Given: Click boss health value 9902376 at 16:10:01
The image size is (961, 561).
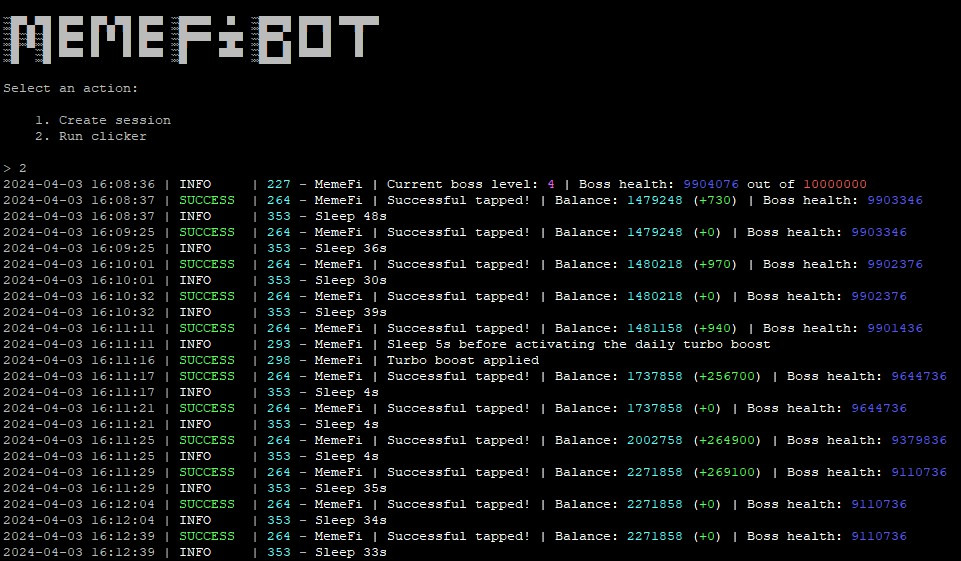Looking at the screenshot, I should 895,264.
